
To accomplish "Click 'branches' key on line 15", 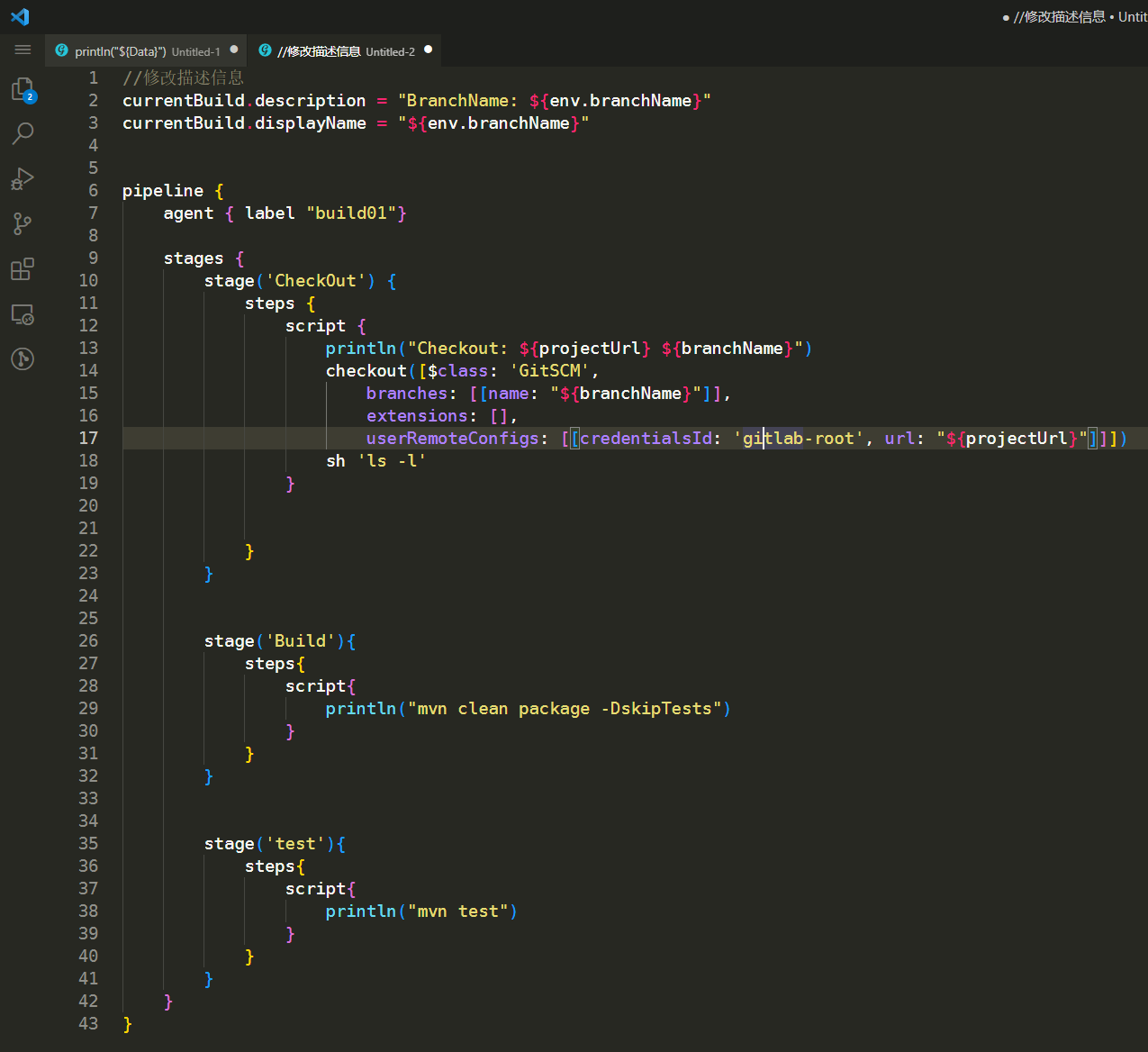I will pos(407,394).
